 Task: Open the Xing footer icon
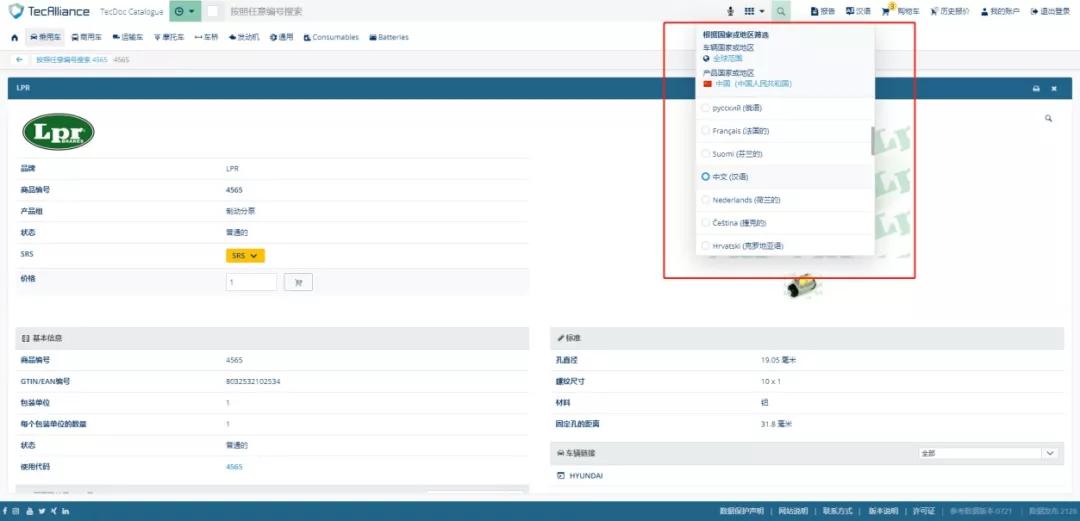coord(54,511)
